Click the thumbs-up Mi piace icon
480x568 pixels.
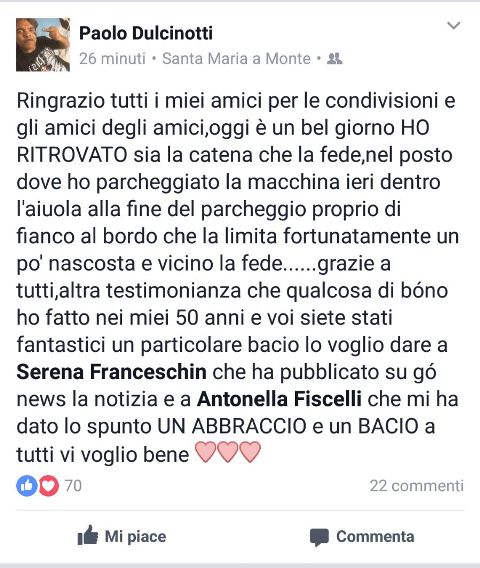pyautogui.click(x=88, y=535)
